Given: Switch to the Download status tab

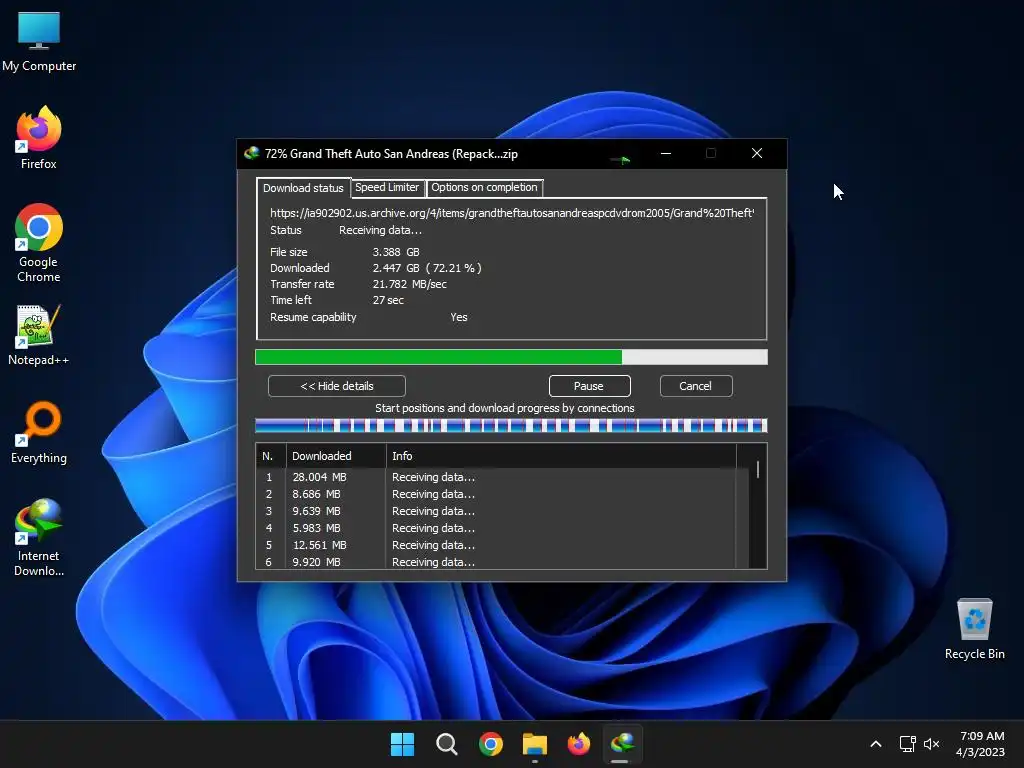Looking at the screenshot, I should (303, 188).
